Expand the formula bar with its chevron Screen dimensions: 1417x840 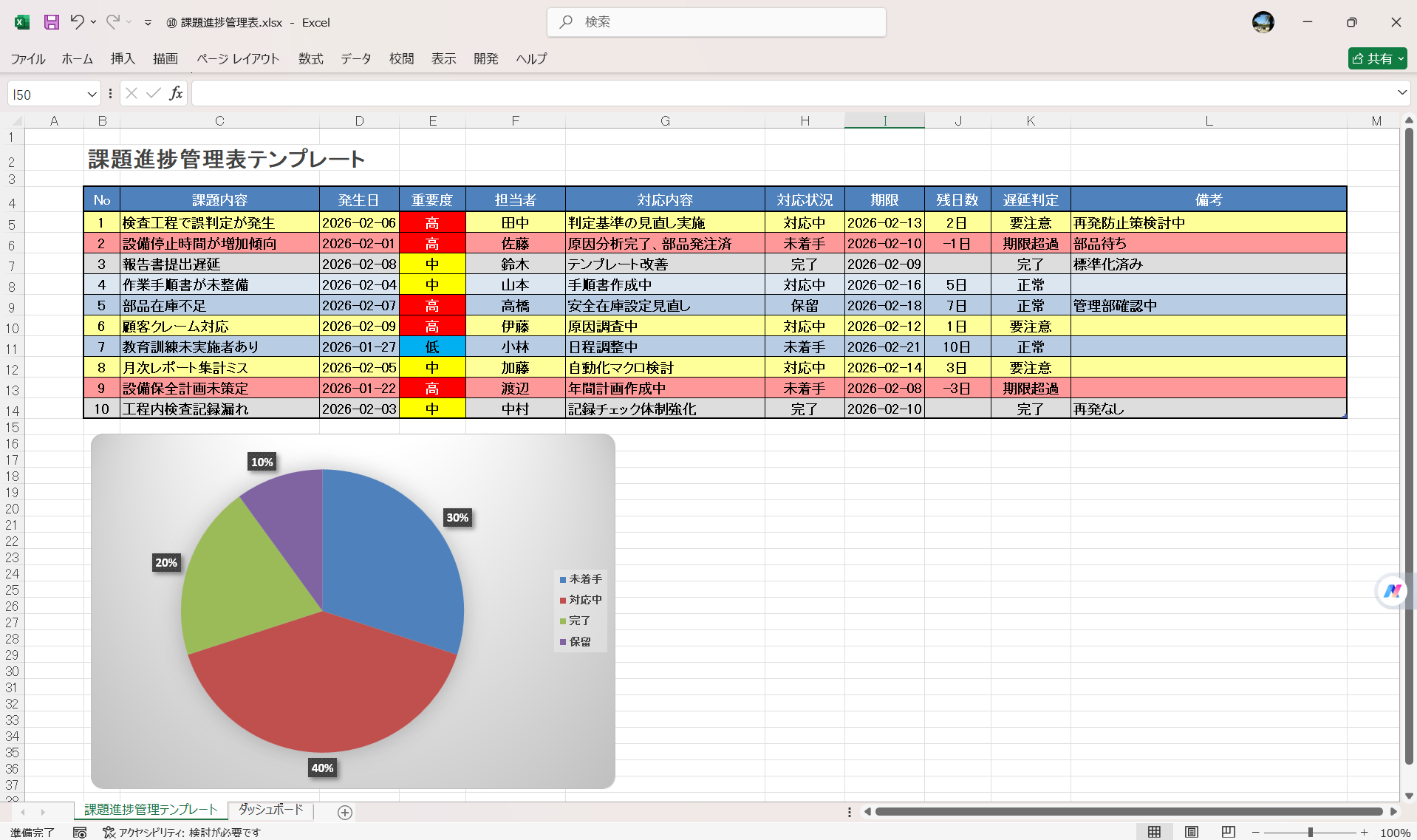[1401, 93]
